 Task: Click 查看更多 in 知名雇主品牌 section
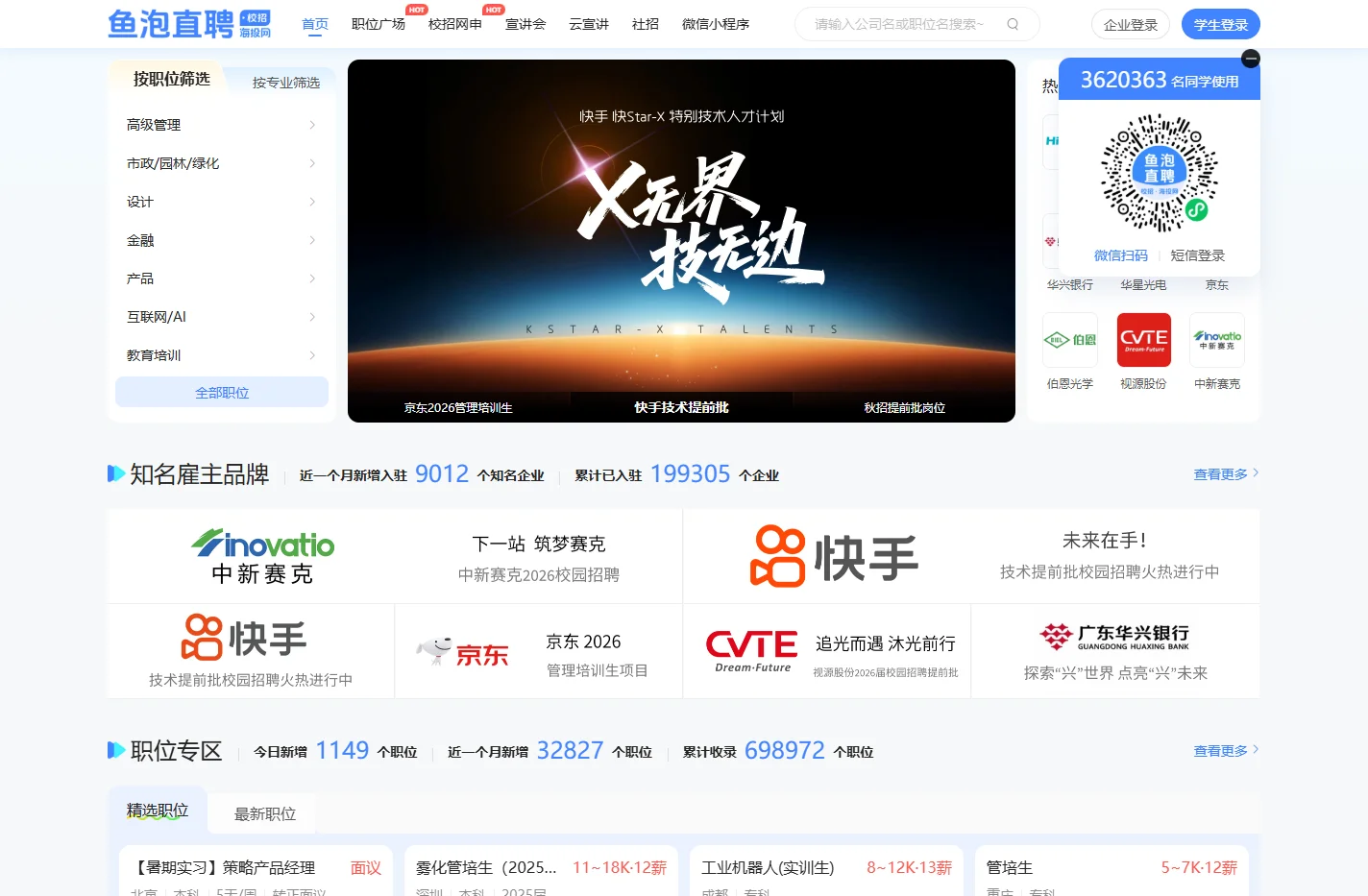[x=1226, y=474]
